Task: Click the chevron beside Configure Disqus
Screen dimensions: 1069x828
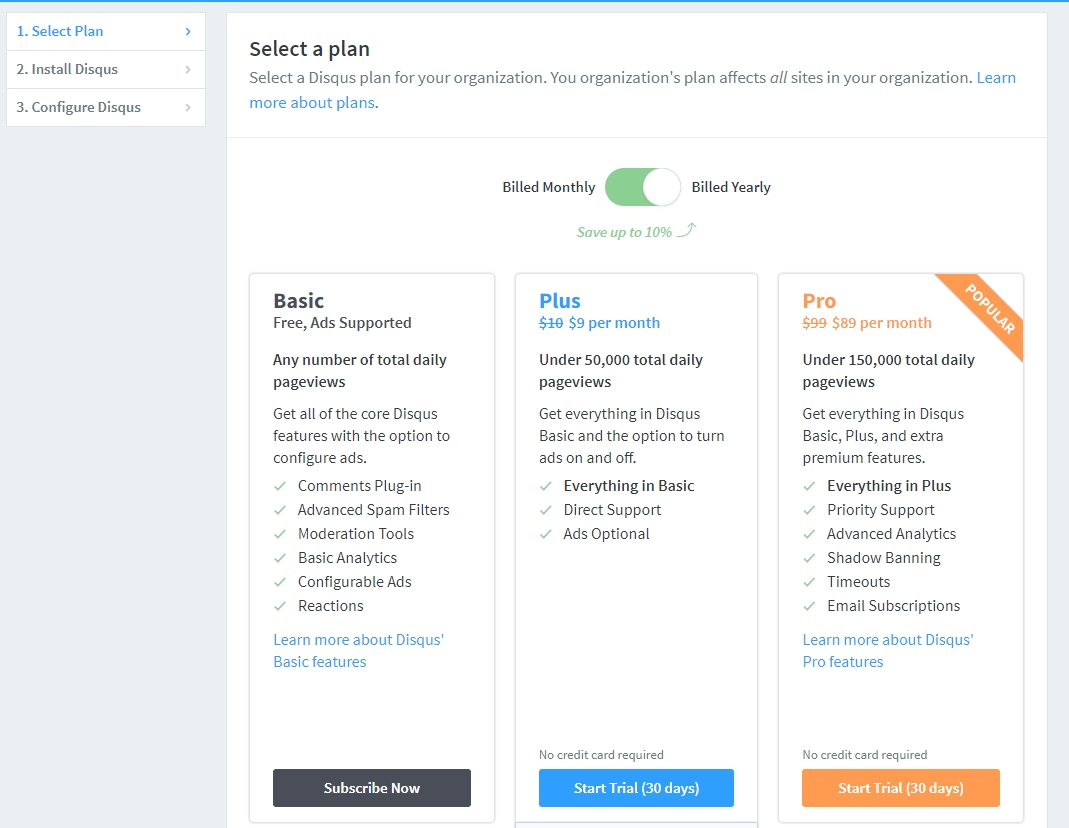Action: pos(188,108)
